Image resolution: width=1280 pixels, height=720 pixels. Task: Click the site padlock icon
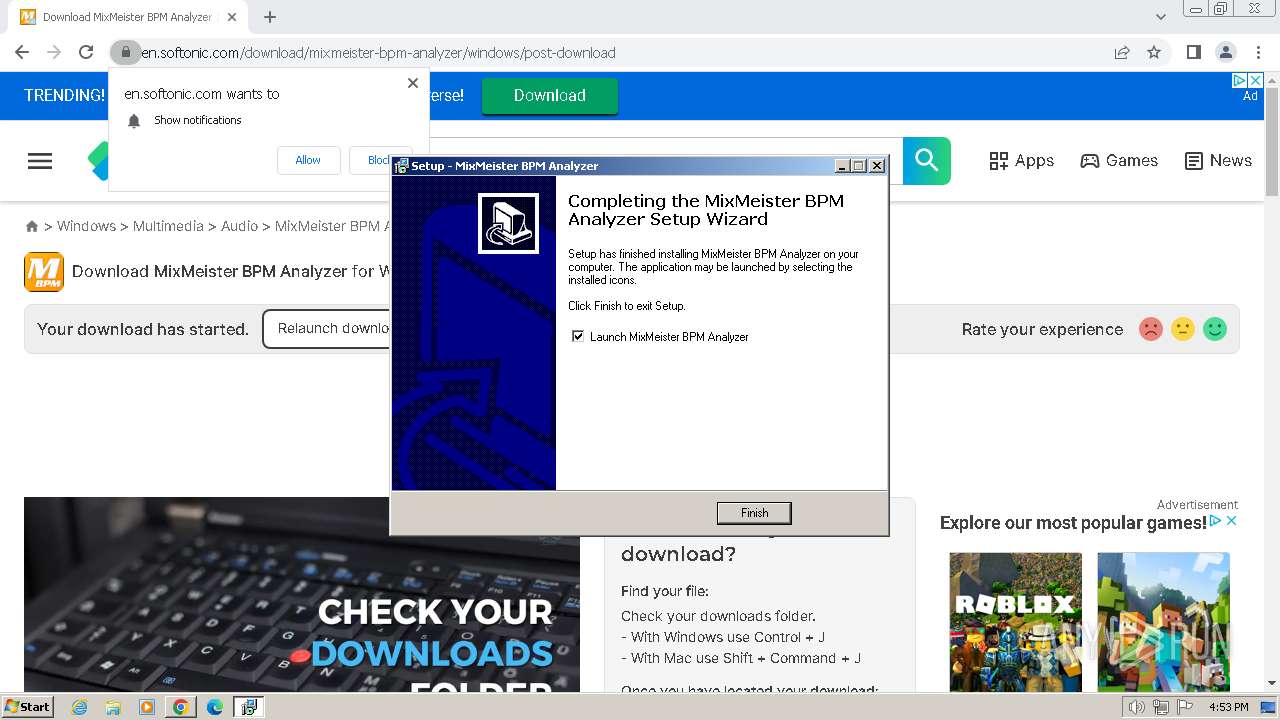click(x=125, y=52)
